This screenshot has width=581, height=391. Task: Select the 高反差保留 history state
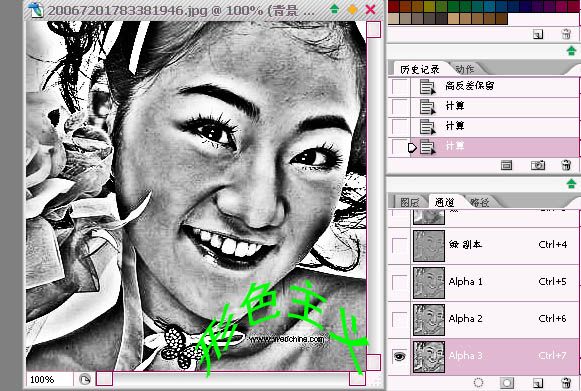tap(484, 87)
